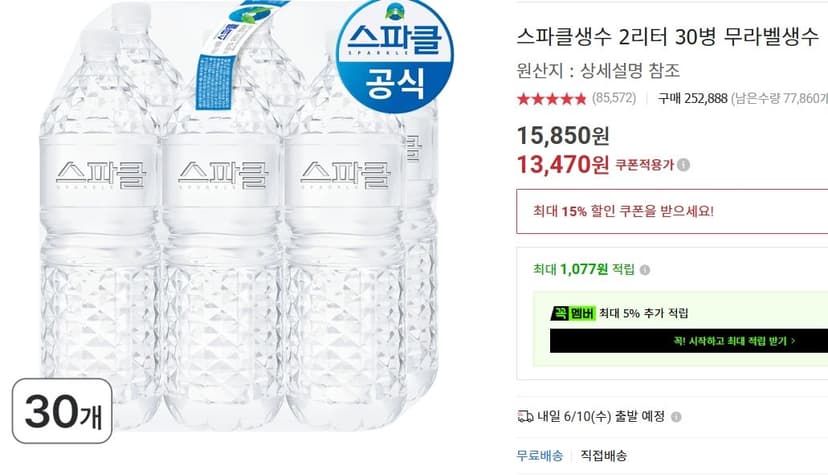The image size is (828, 475).
Task: Click the info icon beside 쿠폰적용가
Action: [x=683, y=165]
